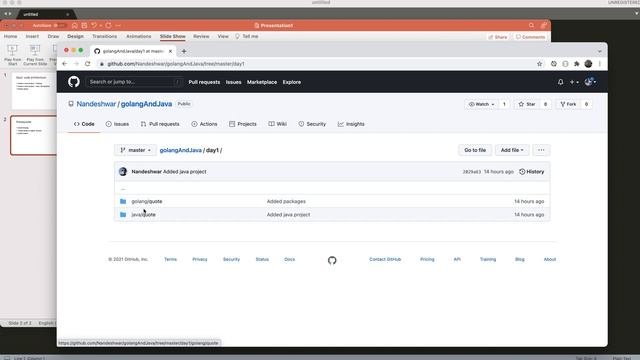Click the golangAndJava breadcrumb link

(180, 150)
